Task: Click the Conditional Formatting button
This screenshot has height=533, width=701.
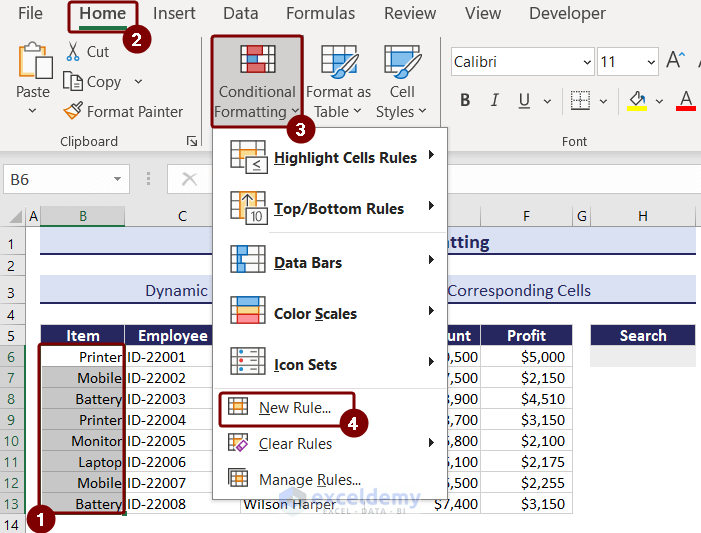Action: point(257,82)
